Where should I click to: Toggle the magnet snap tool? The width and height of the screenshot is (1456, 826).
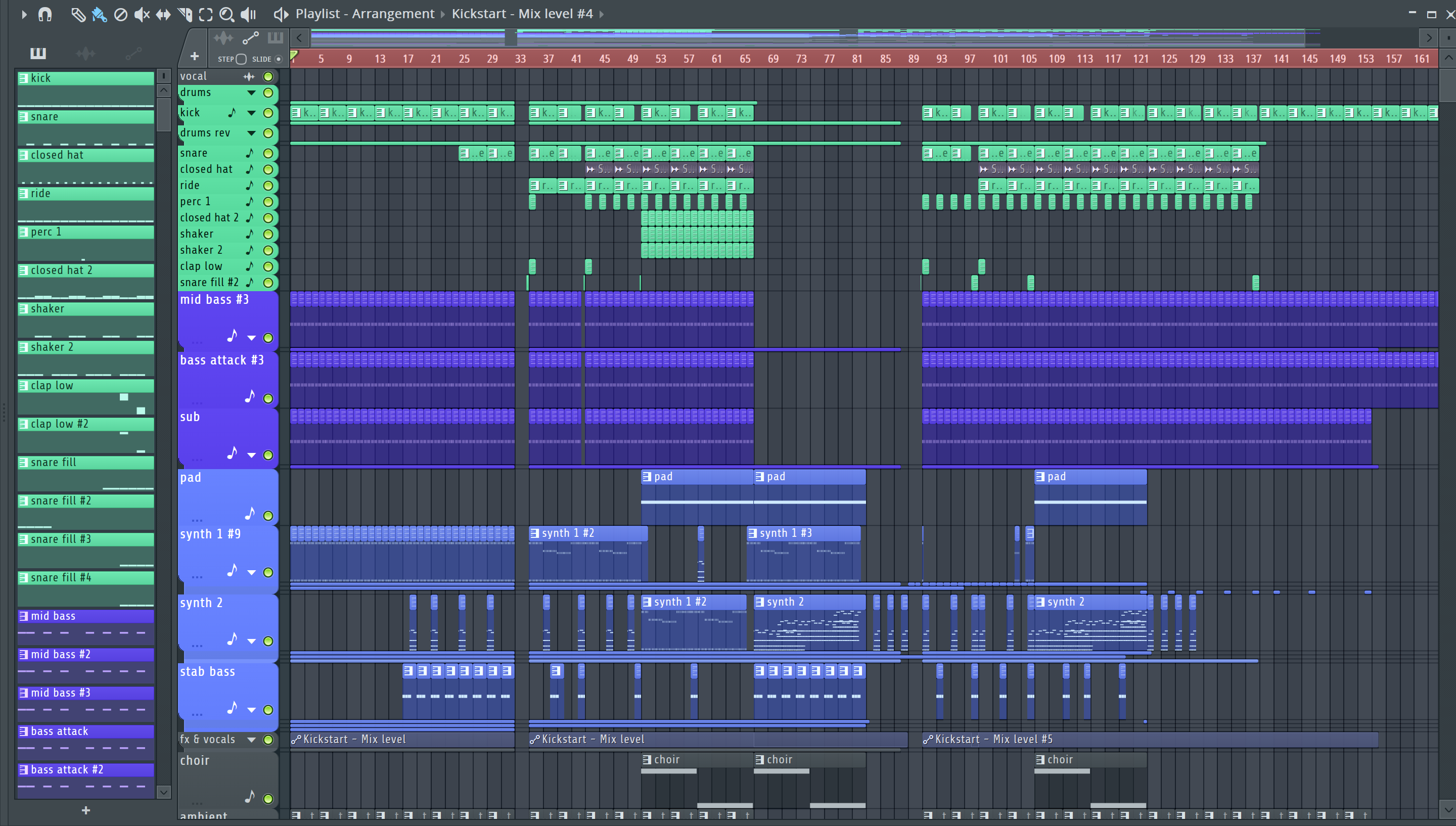click(45, 14)
